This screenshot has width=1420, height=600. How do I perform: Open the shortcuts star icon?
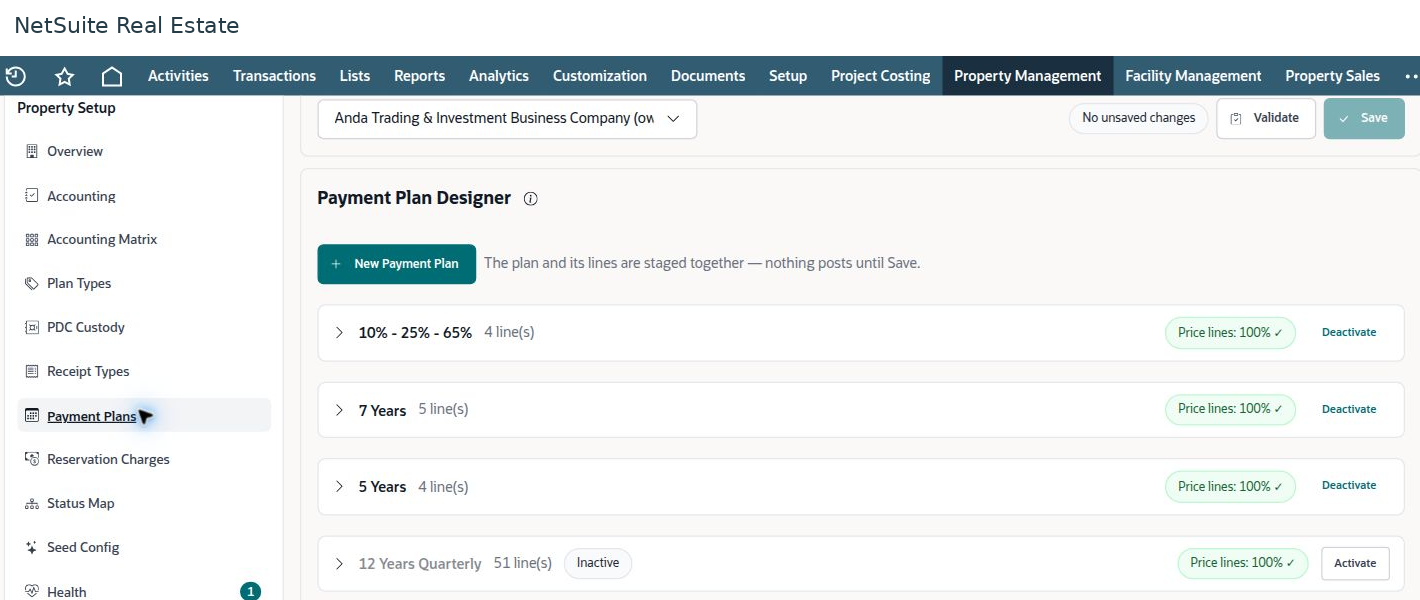click(65, 76)
